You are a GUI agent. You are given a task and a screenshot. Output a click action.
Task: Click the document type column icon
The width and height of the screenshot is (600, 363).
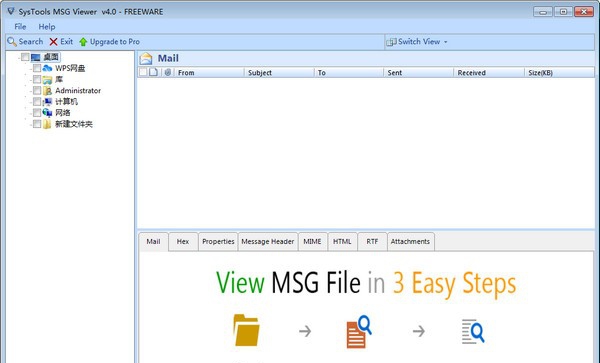point(153,72)
